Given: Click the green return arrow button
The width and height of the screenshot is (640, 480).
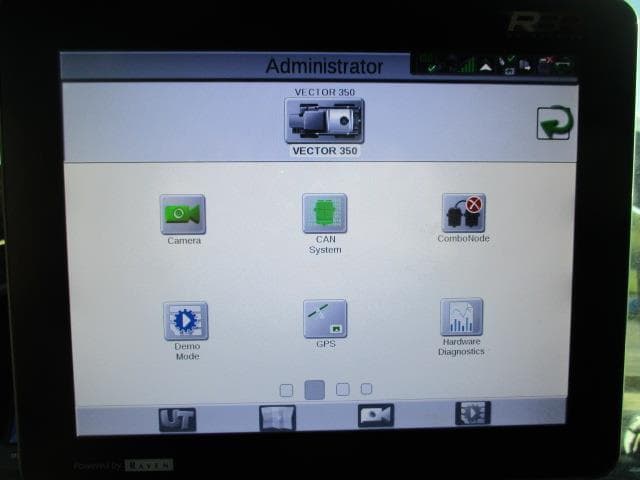Looking at the screenshot, I should [554, 122].
